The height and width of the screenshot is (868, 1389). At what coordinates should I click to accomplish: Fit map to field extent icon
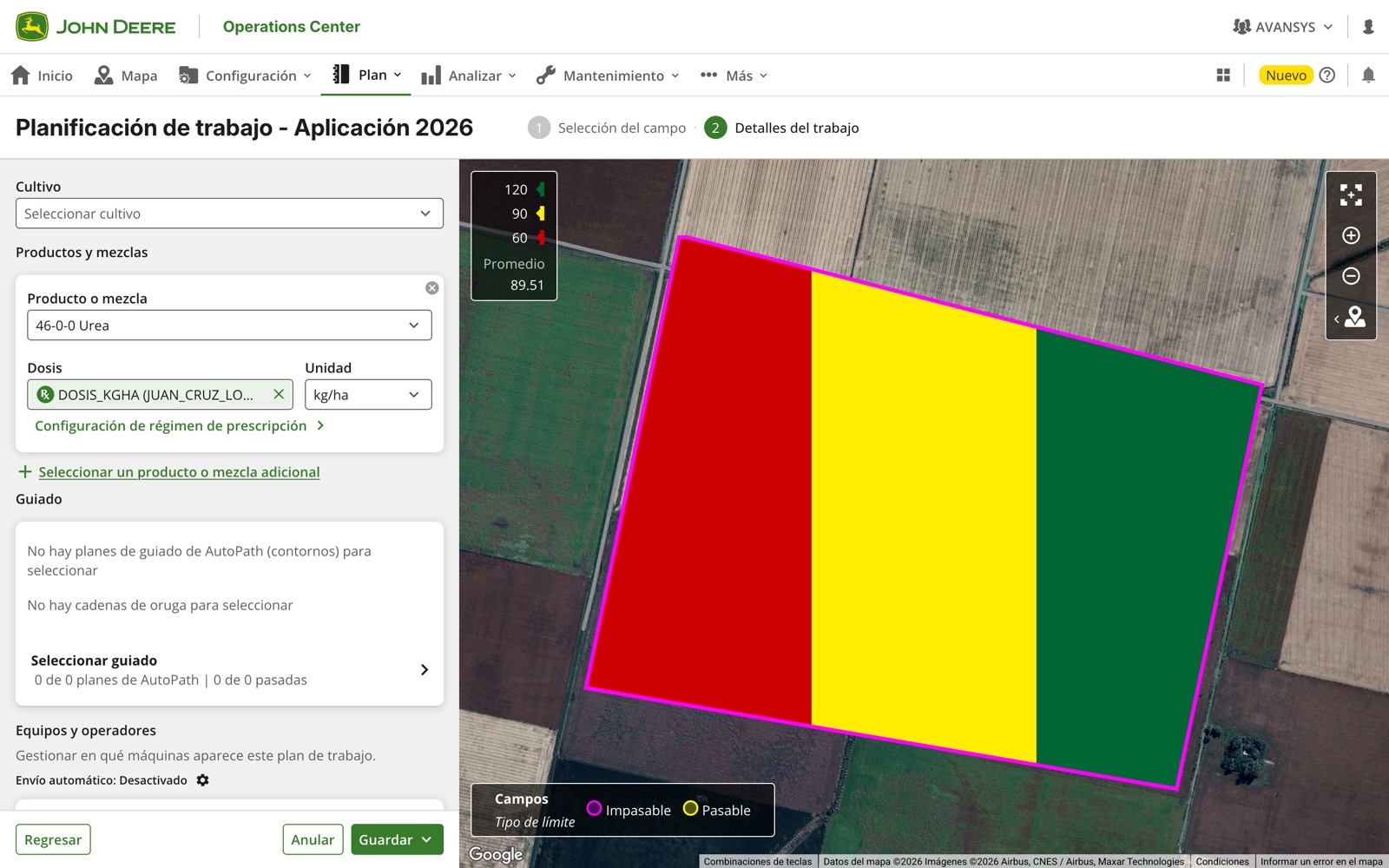[1351, 194]
